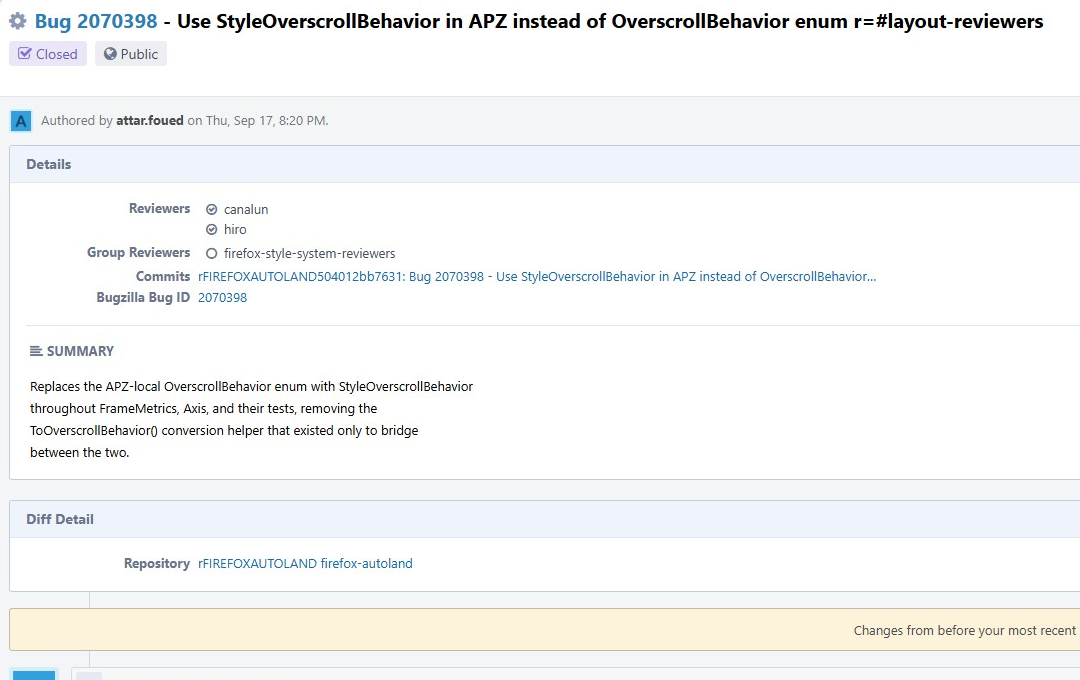Click the Diff Detail panel header
Screen dimensions: 1080x680
pos(544,519)
